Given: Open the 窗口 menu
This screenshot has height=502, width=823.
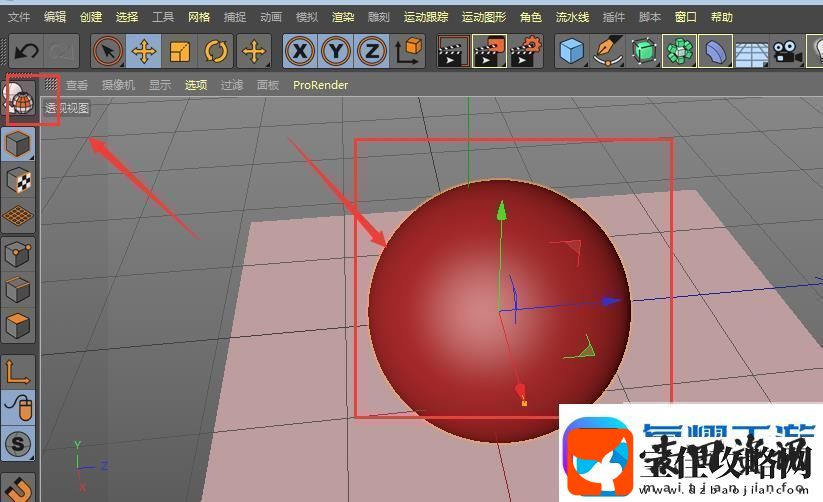Looking at the screenshot, I should pyautogui.click(x=685, y=17).
